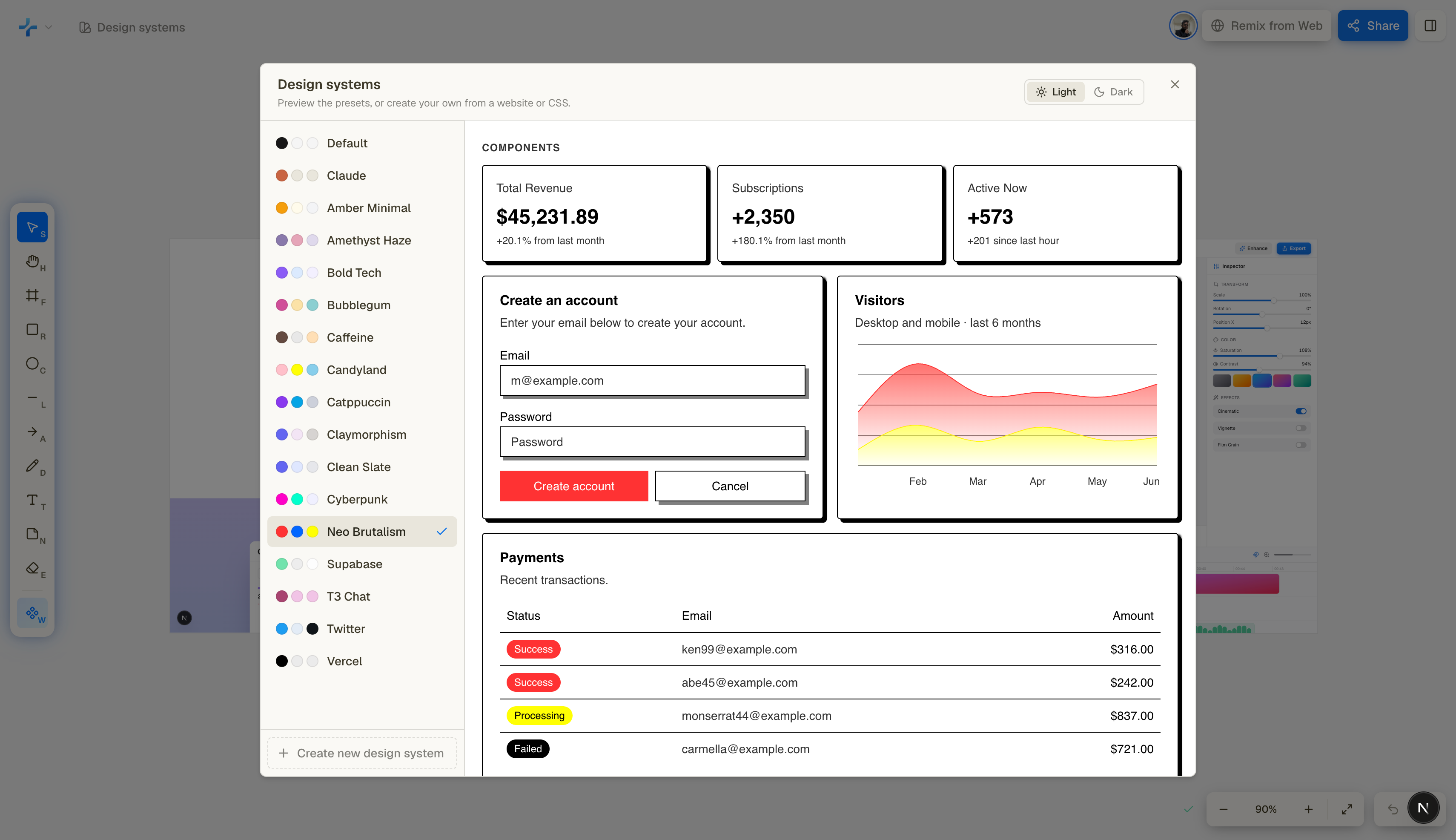Click the red Create account button
1456x840 pixels.
[574, 486]
